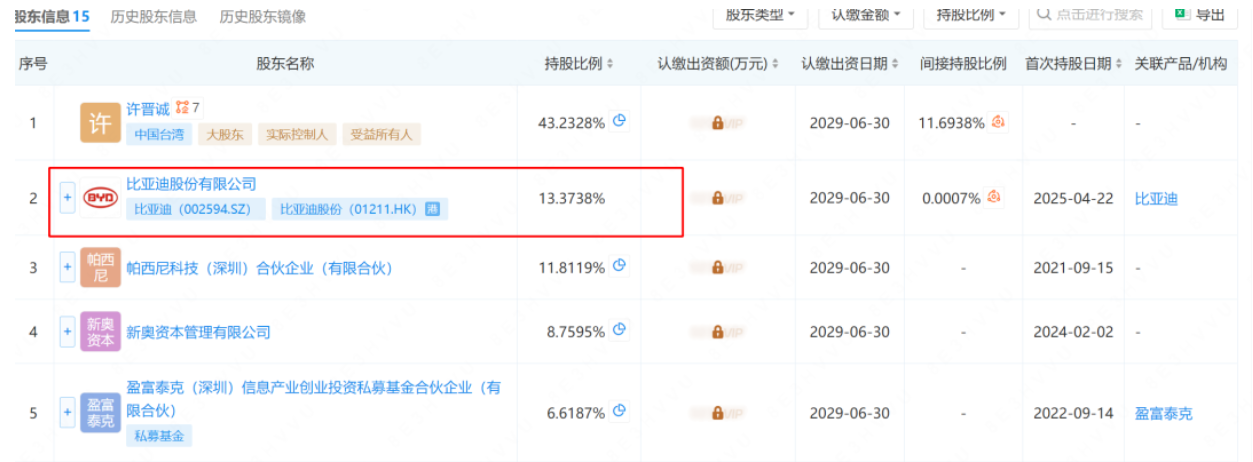Expand the 帕西尼科技 row

click(x=68, y=268)
